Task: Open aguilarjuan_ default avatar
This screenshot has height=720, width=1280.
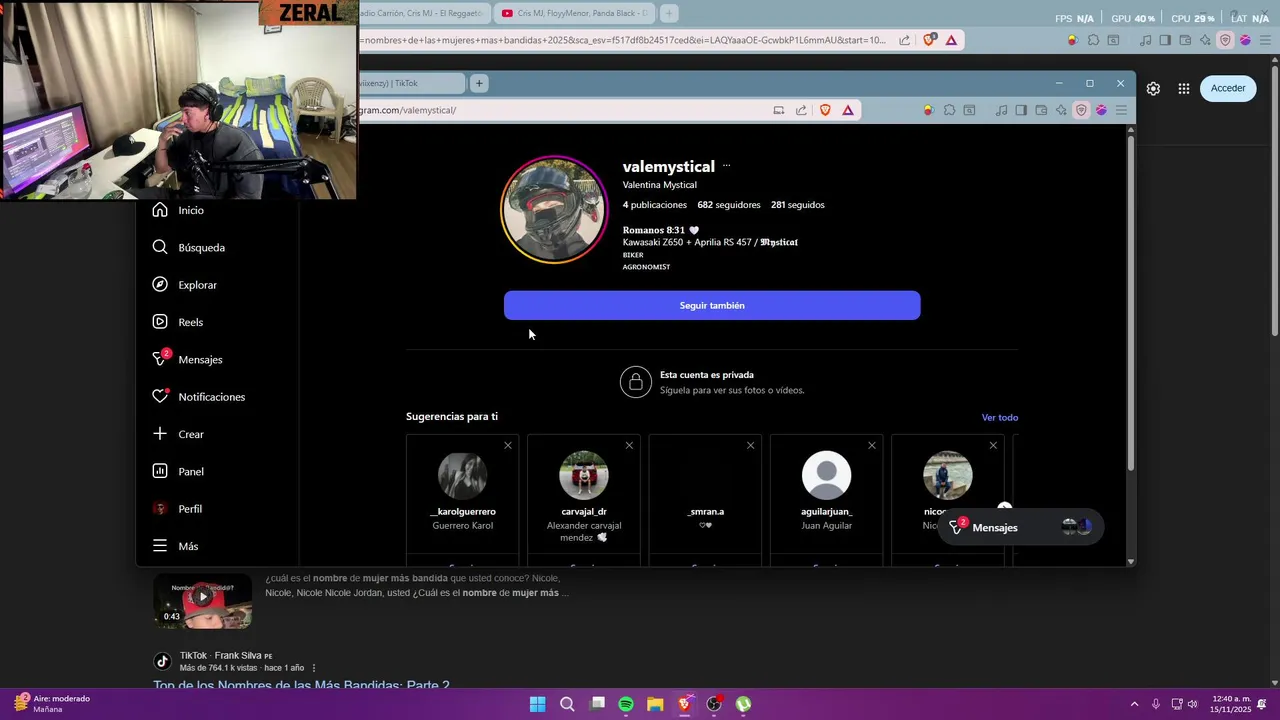Action: 827,475
